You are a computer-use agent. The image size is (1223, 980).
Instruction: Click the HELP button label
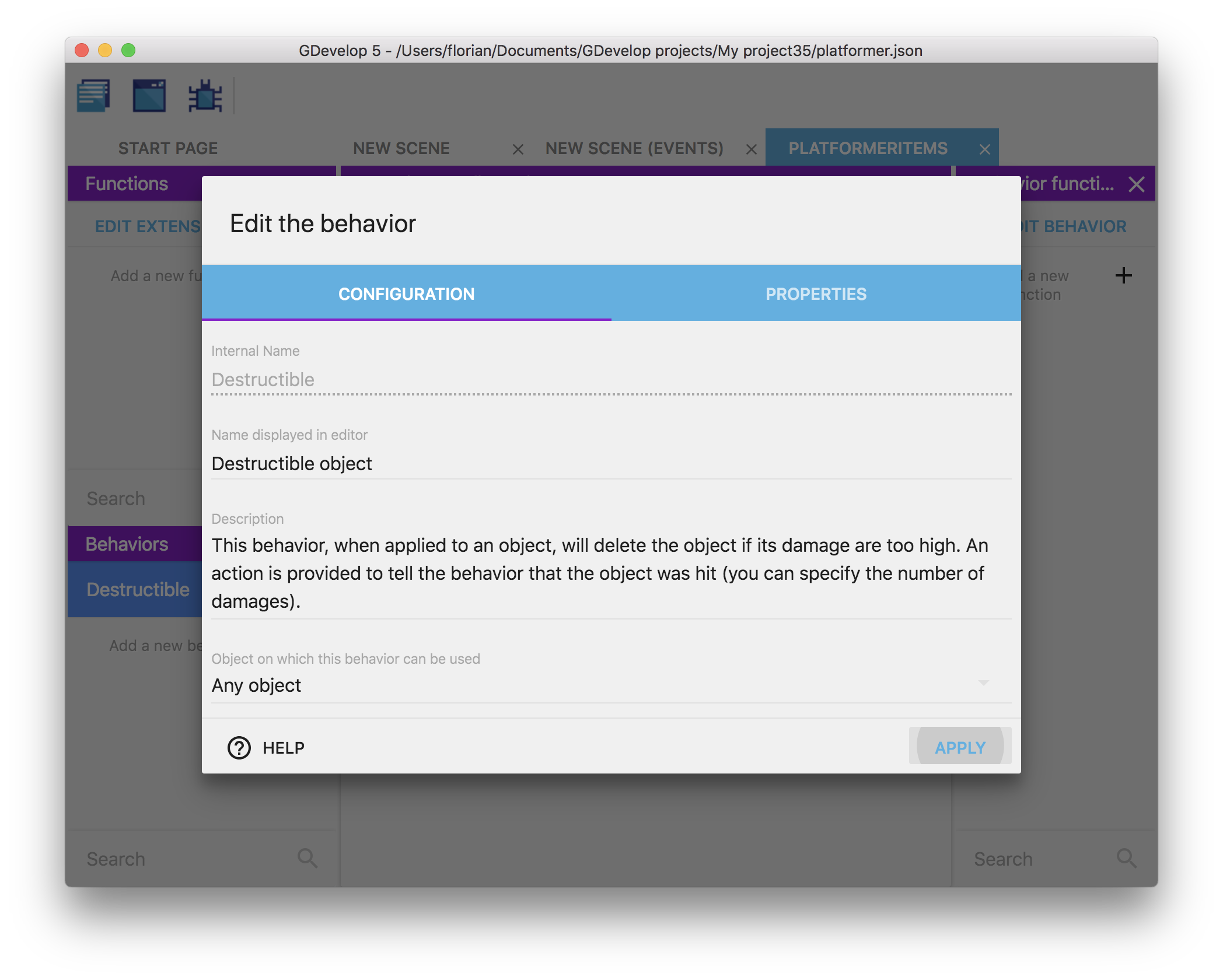click(x=284, y=748)
